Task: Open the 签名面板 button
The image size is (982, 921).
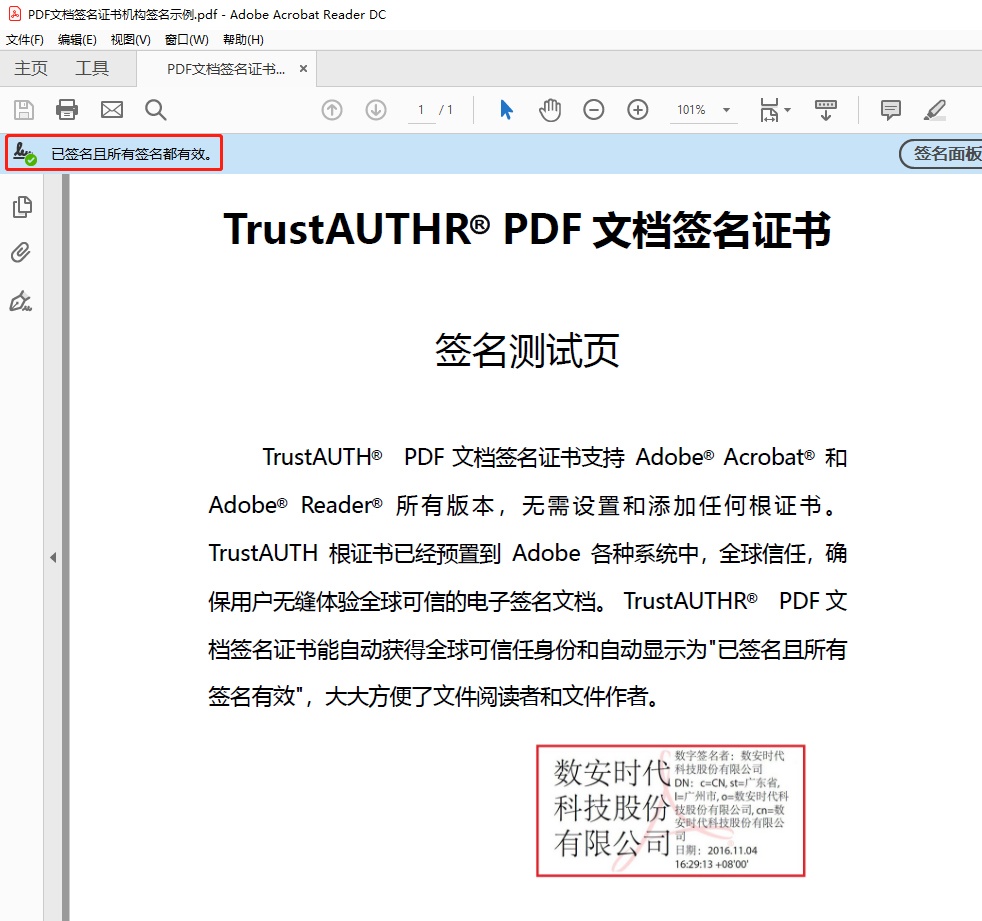Action: coord(941,153)
